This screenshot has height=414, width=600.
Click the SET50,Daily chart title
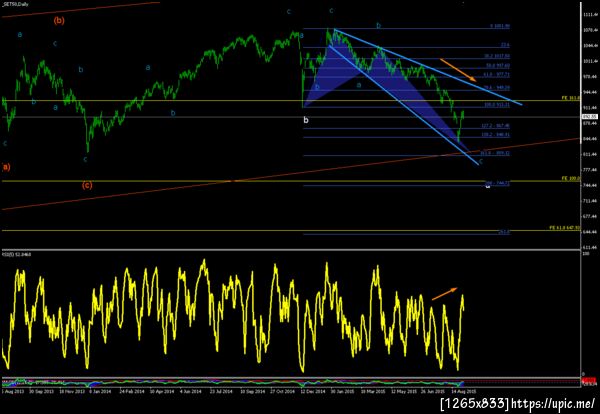tap(13, 4)
